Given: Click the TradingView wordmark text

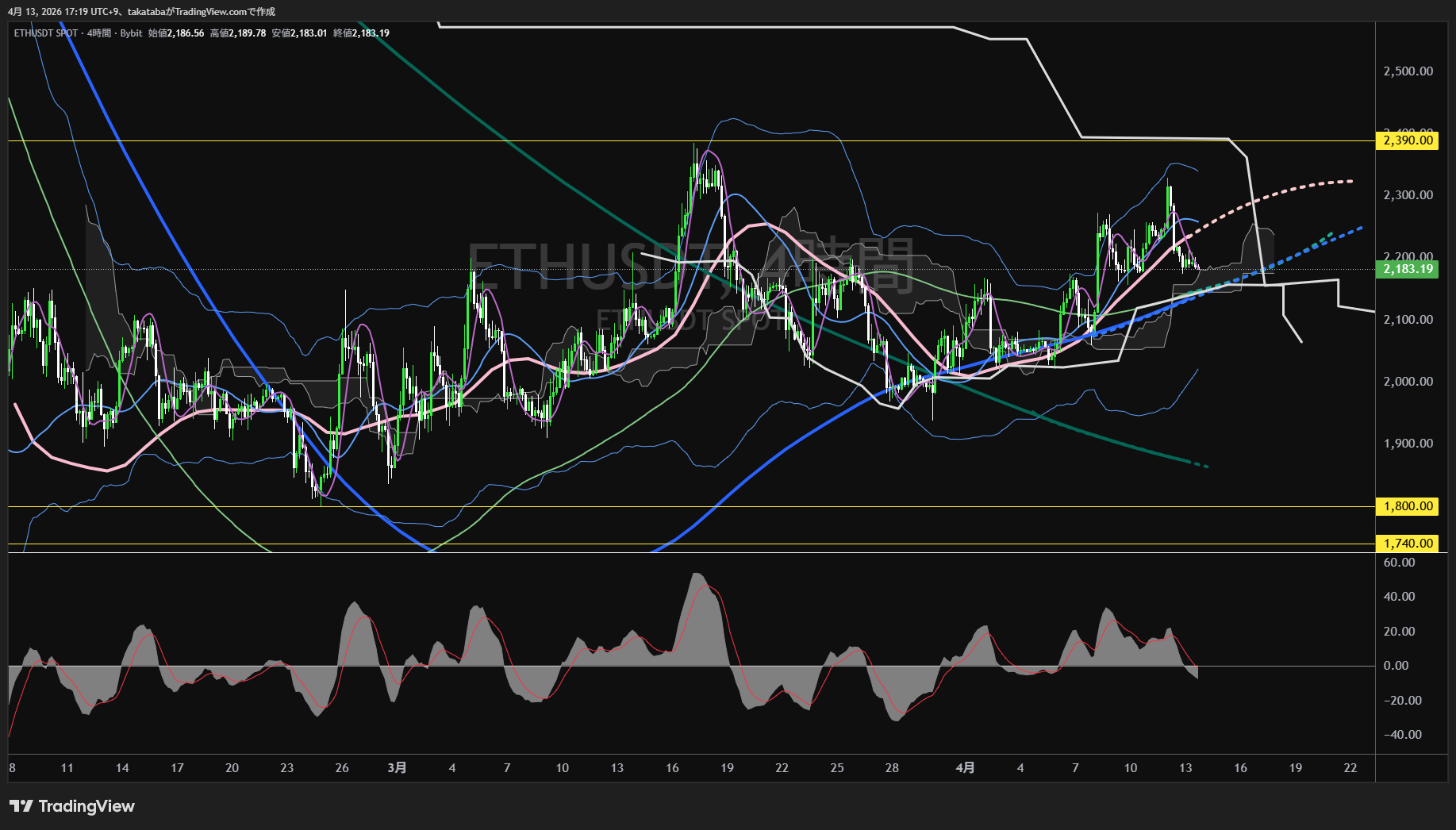Looking at the screenshot, I should [86, 806].
